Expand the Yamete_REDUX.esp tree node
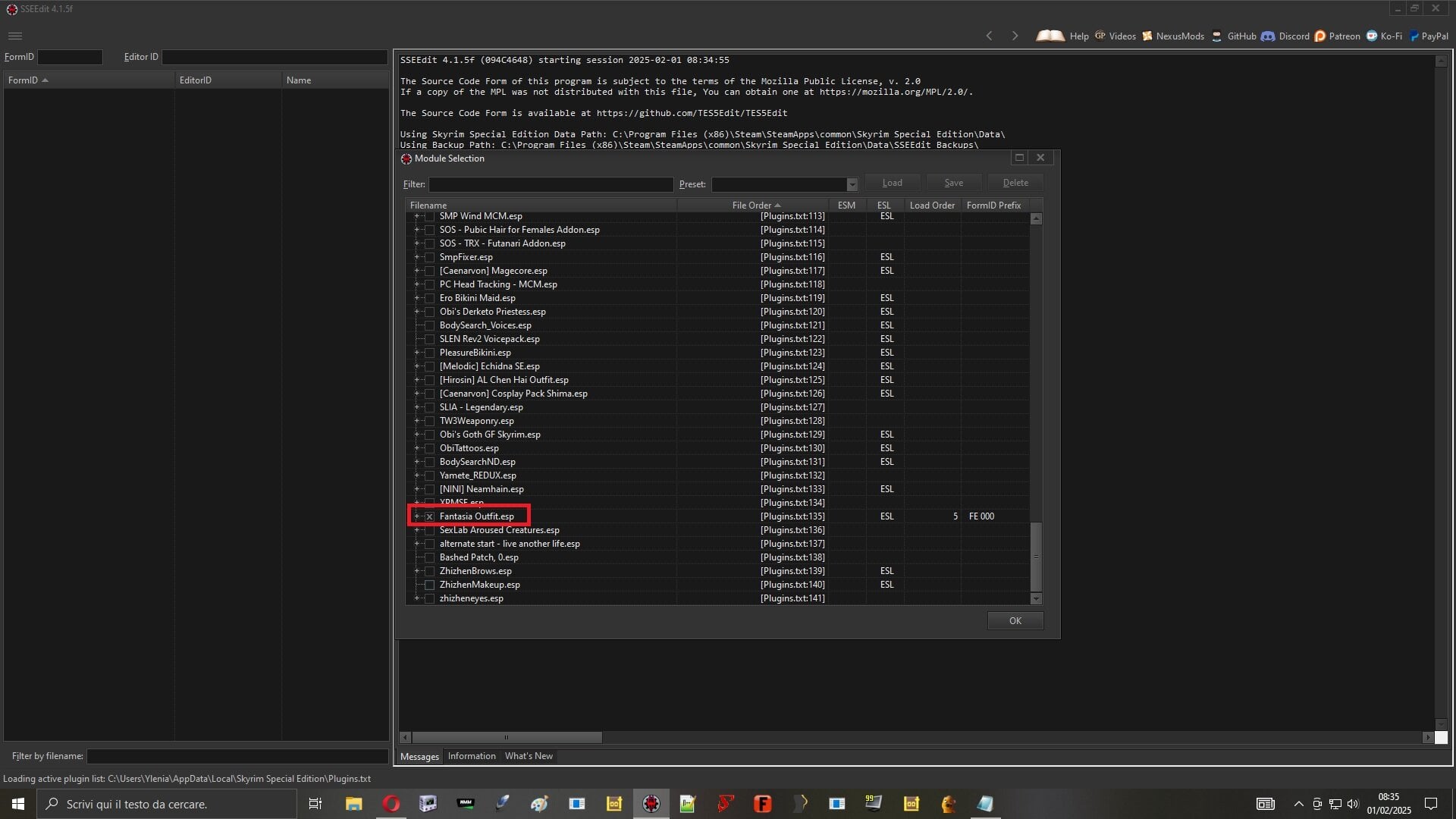The height and width of the screenshot is (819, 1456). point(416,475)
